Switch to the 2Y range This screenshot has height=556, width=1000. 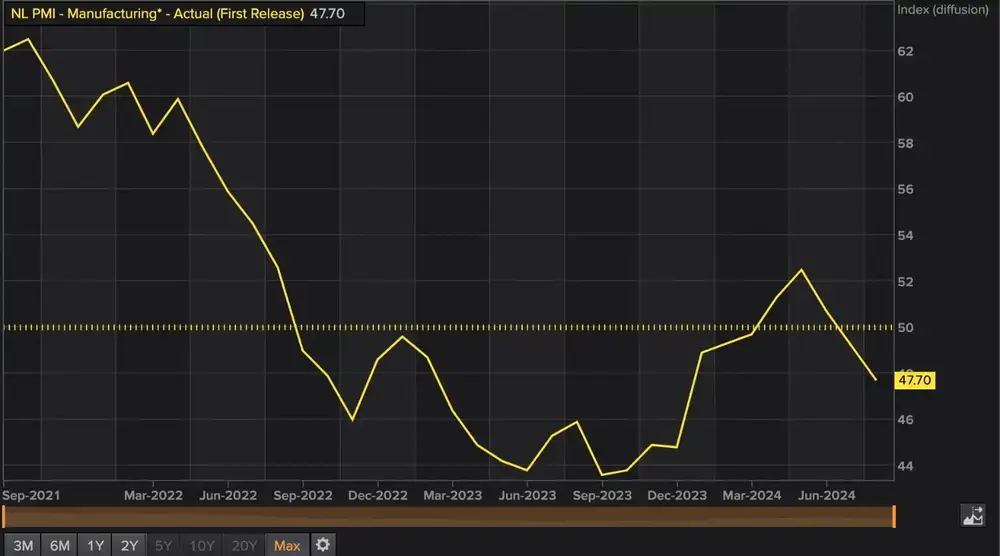click(129, 546)
